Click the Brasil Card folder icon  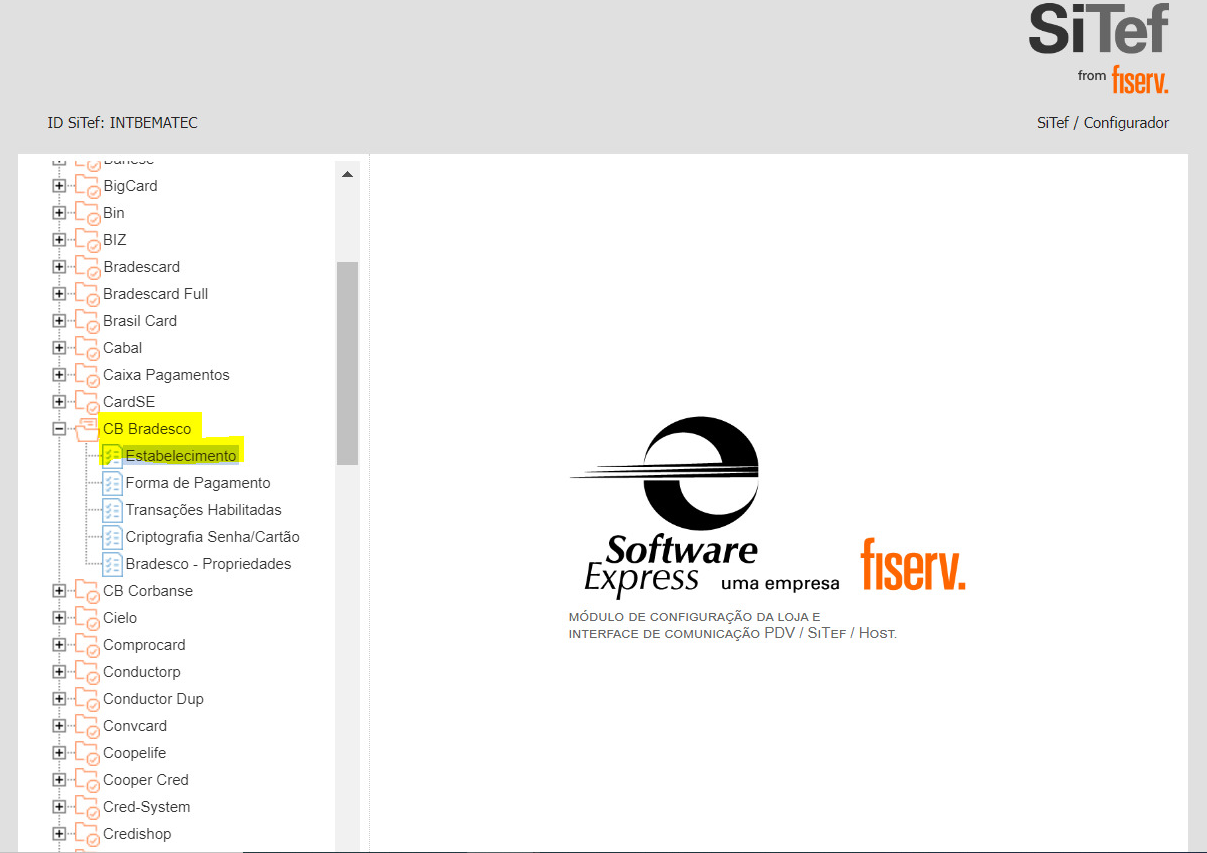[87, 321]
